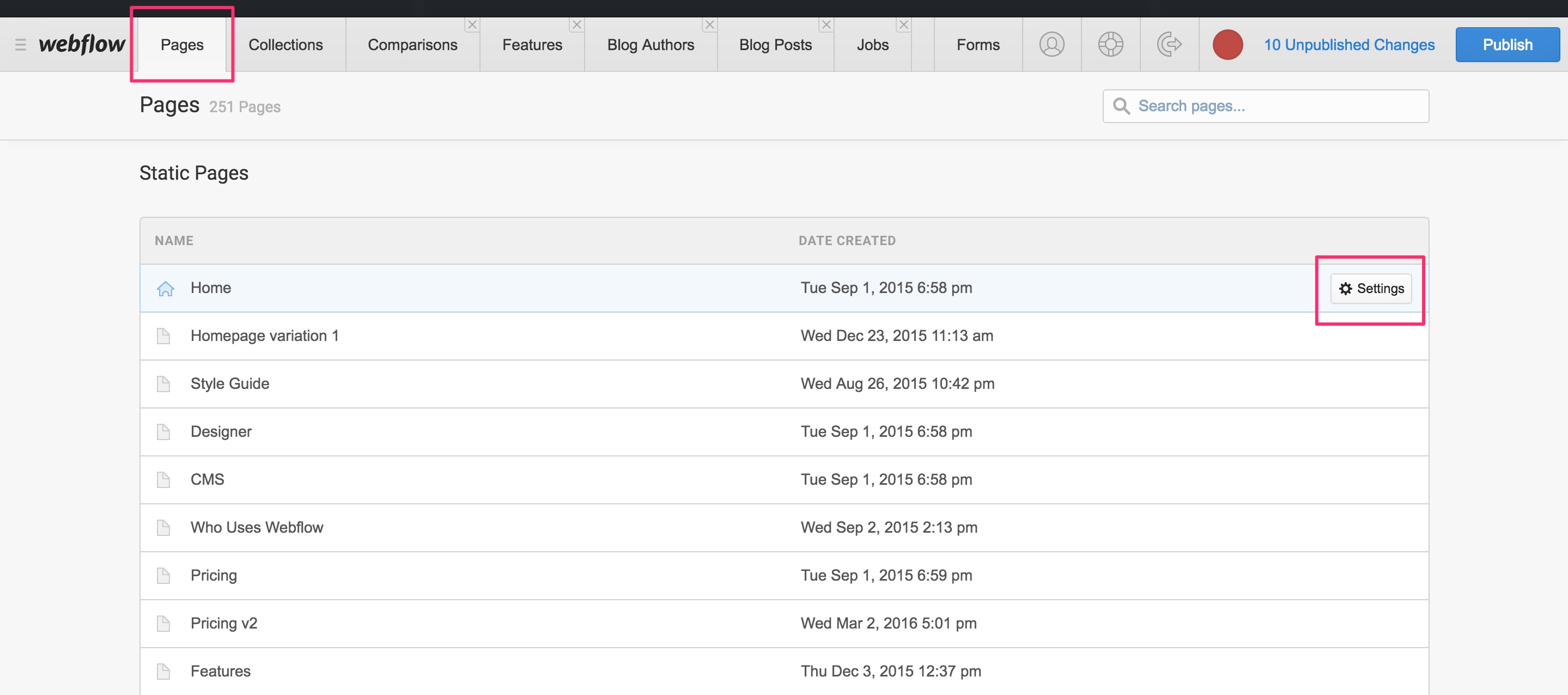Click the red status circle
Image resolution: width=1568 pixels, height=695 pixels.
click(1227, 45)
